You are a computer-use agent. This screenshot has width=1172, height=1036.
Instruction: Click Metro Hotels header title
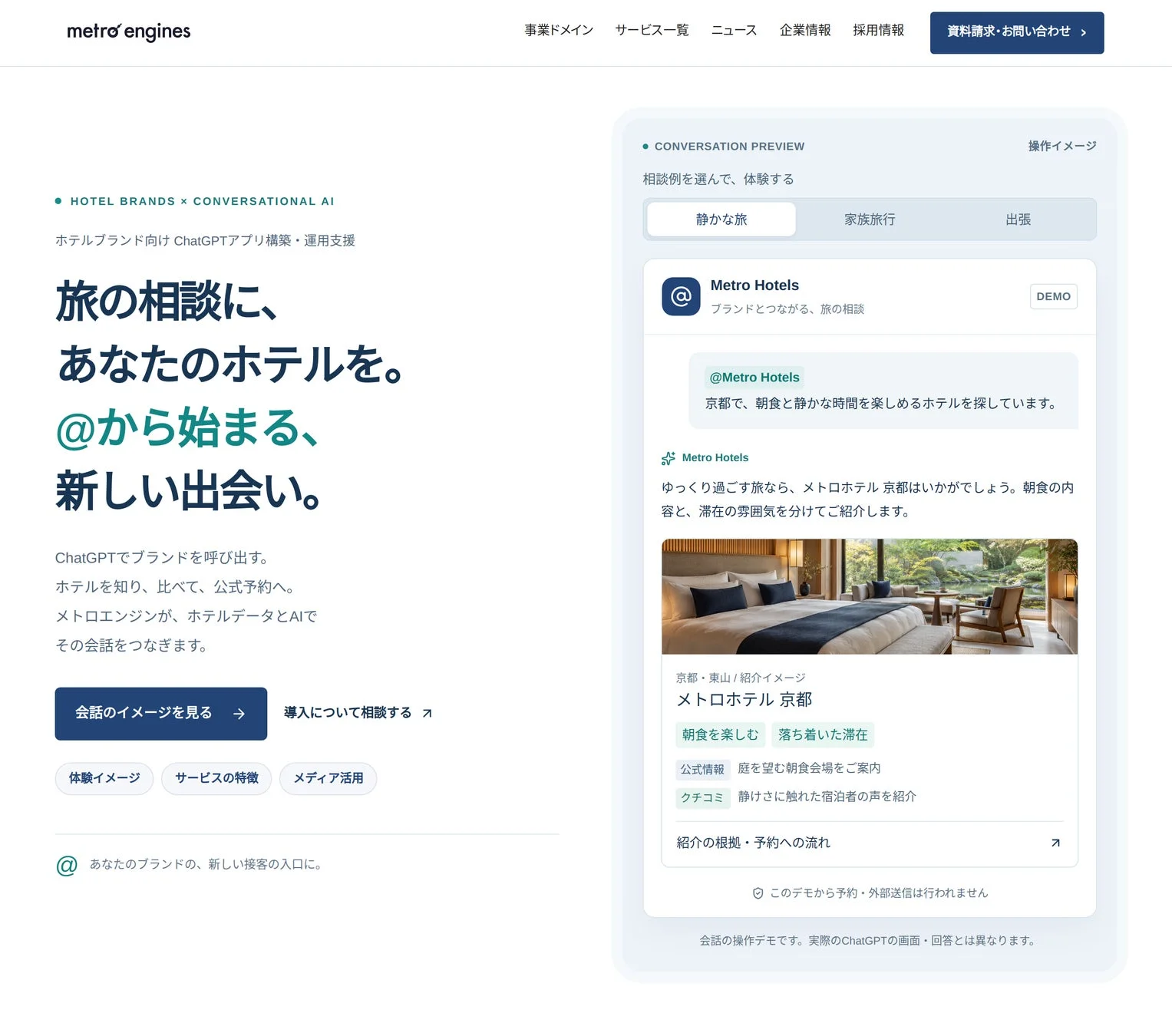[x=754, y=285]
